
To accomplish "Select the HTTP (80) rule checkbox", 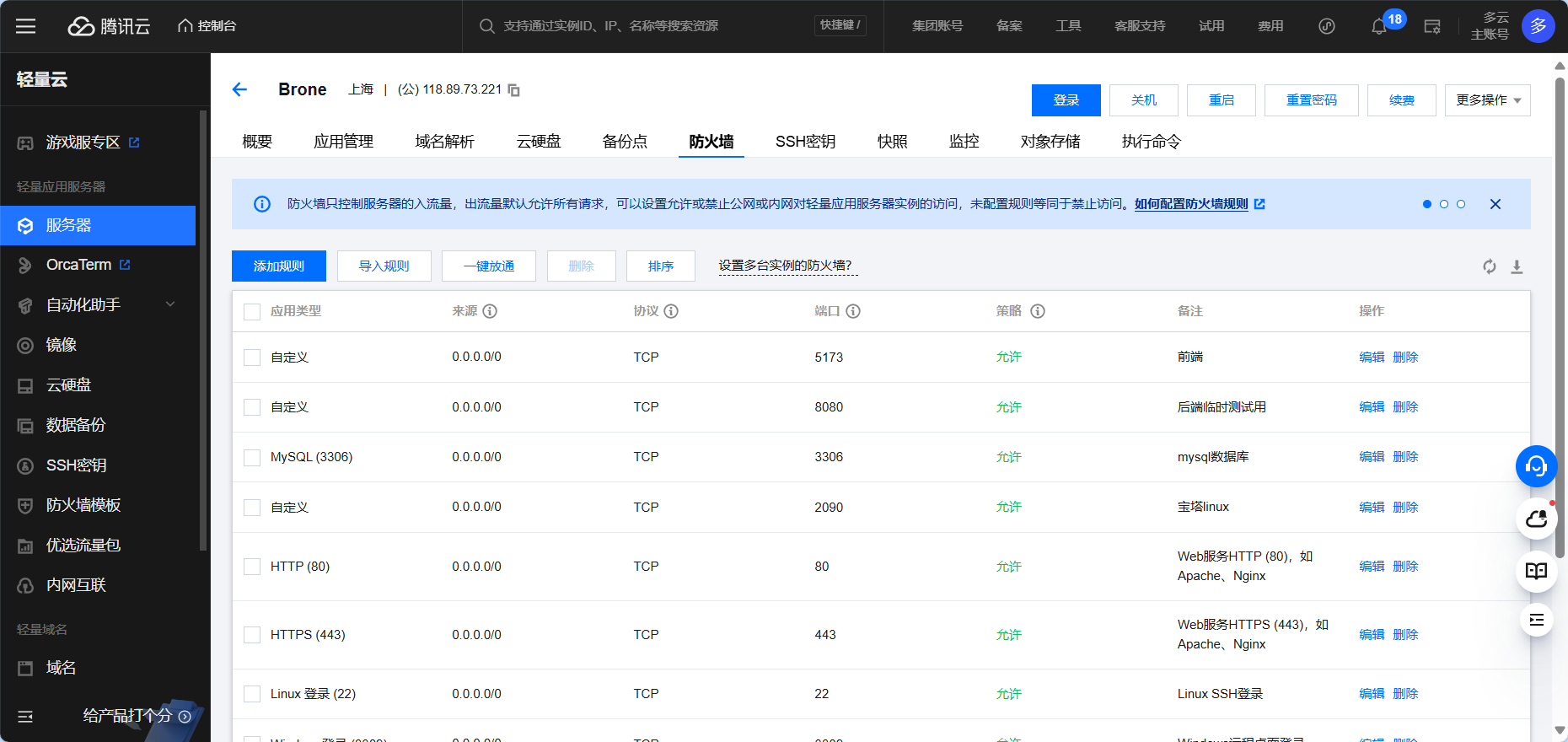I will (x=251, y=567).
